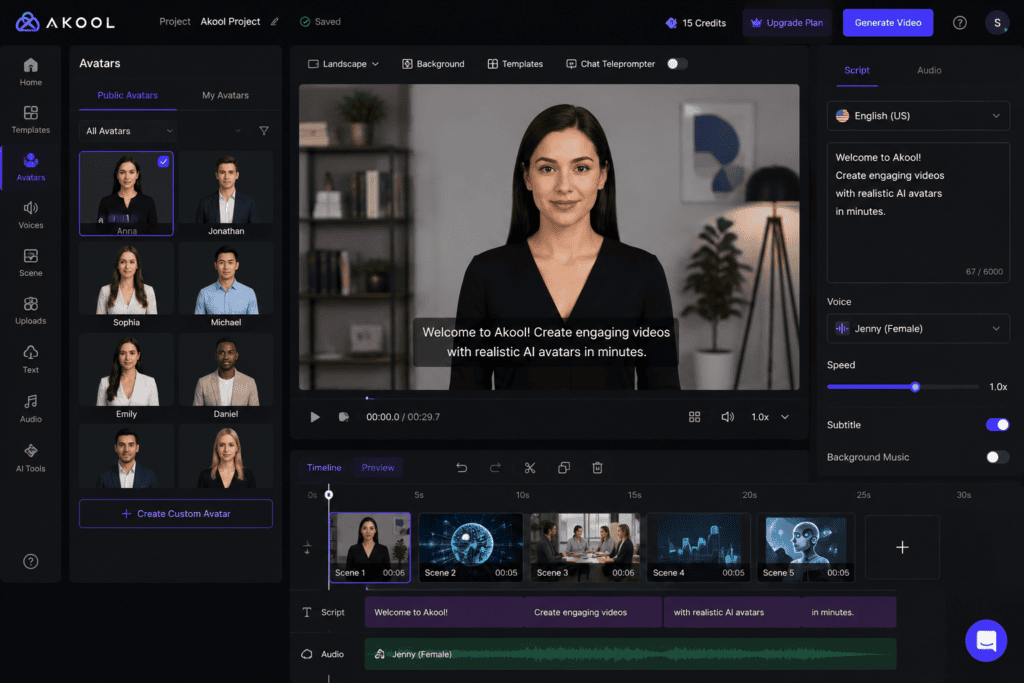Image resolution: width=1024 pixels, height=683 pixels.
Task: Undo the last timeline action
Action: click(x=462, y=468)
